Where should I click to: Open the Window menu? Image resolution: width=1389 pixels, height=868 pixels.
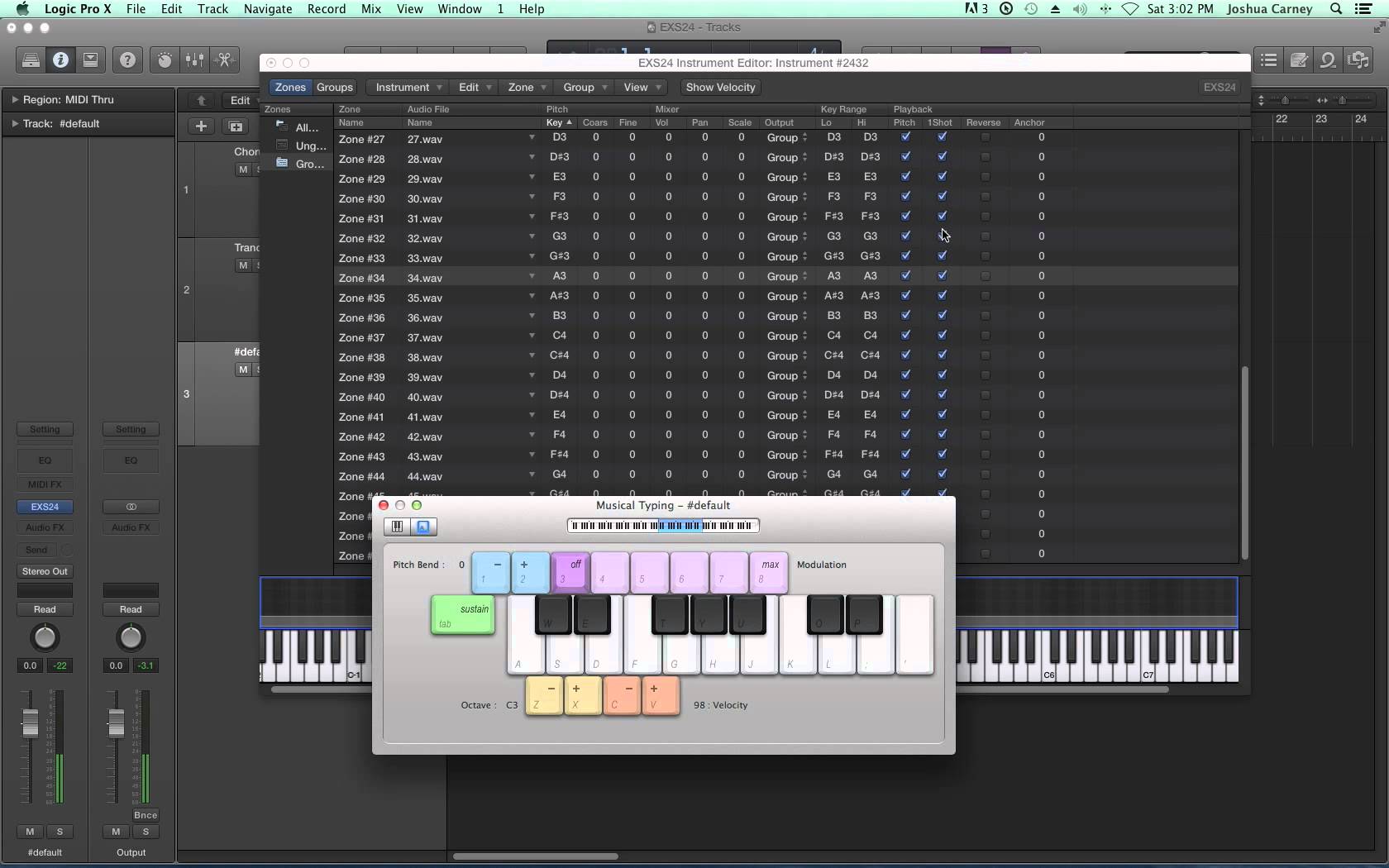click(x=459, y=9)
